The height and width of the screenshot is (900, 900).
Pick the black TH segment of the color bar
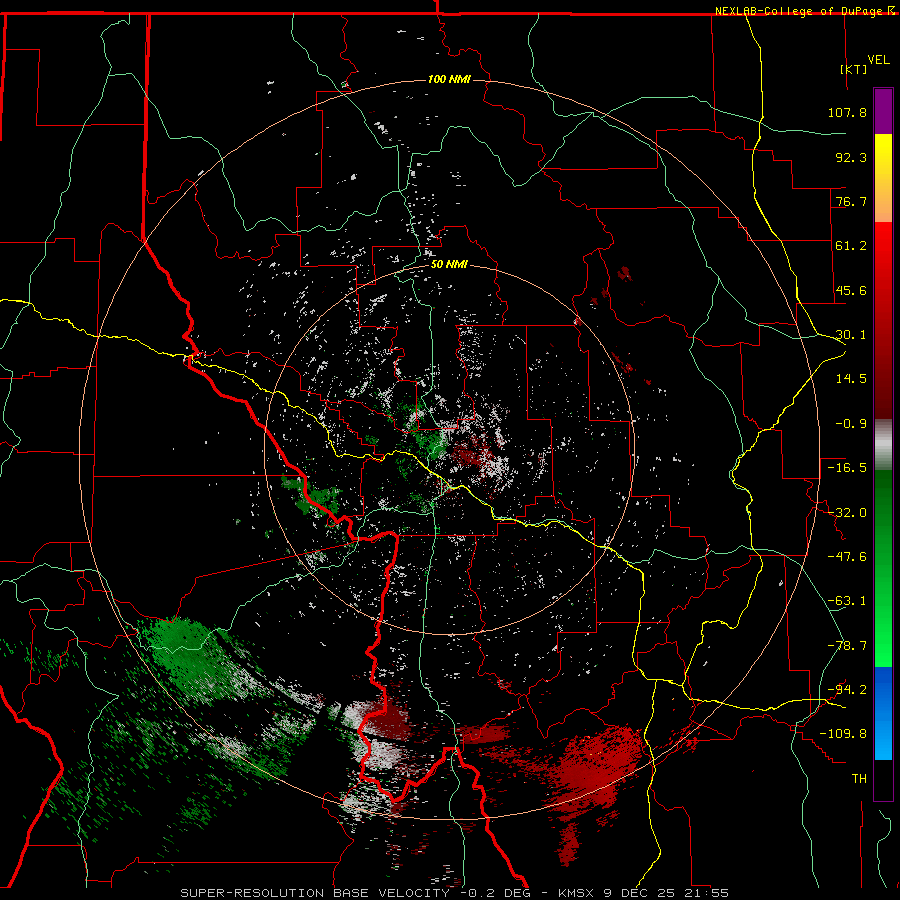(x=883, y=779)
